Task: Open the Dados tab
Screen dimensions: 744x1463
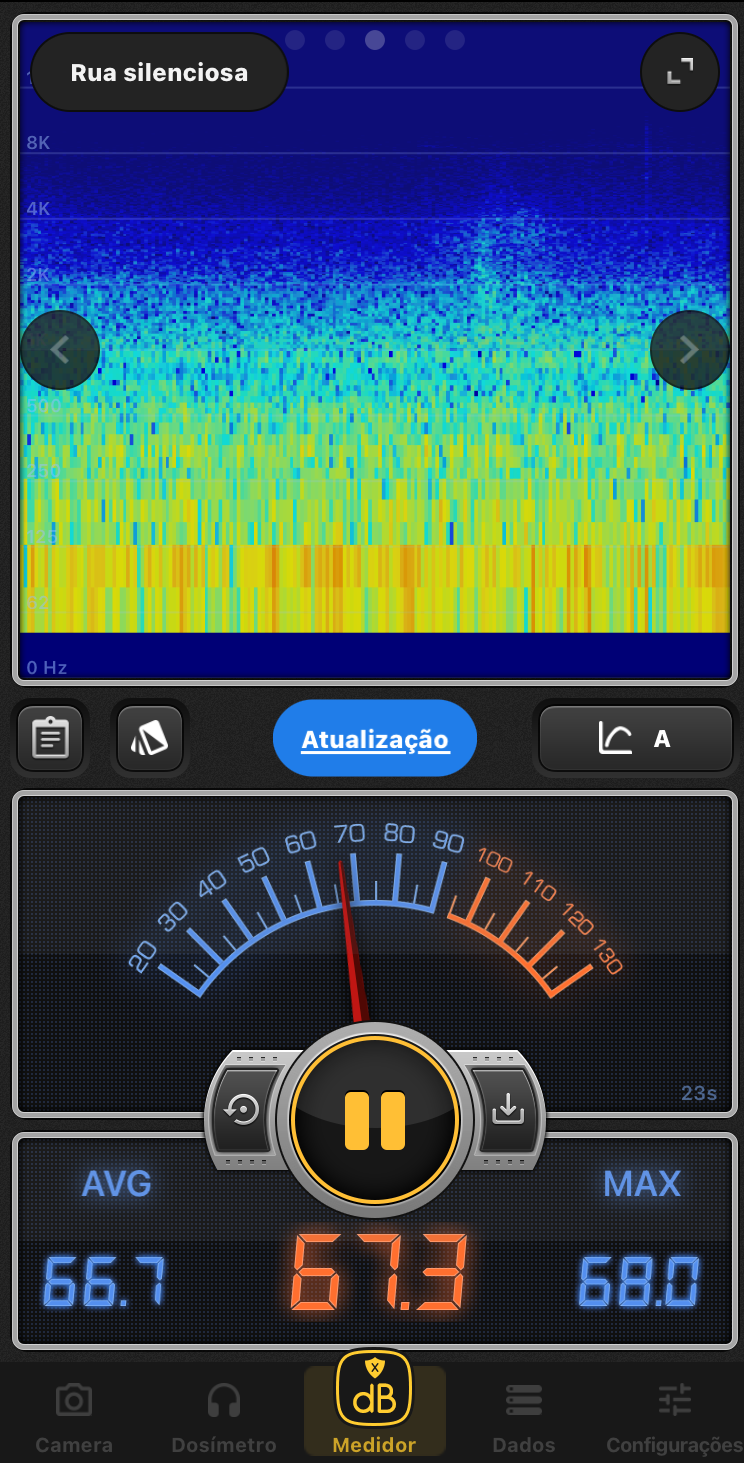Action: (524, 1415)
